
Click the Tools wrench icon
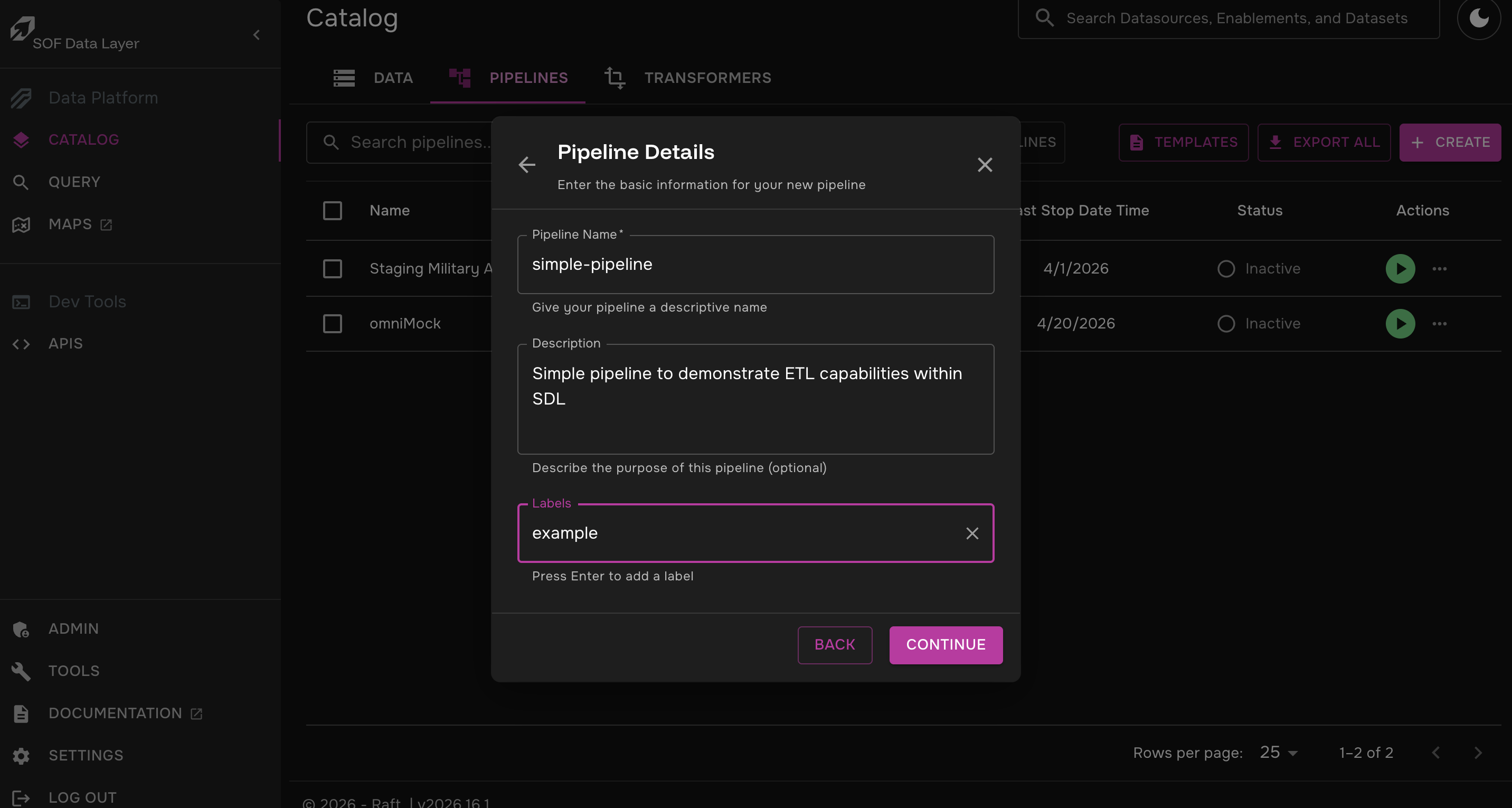pos(21,672)
